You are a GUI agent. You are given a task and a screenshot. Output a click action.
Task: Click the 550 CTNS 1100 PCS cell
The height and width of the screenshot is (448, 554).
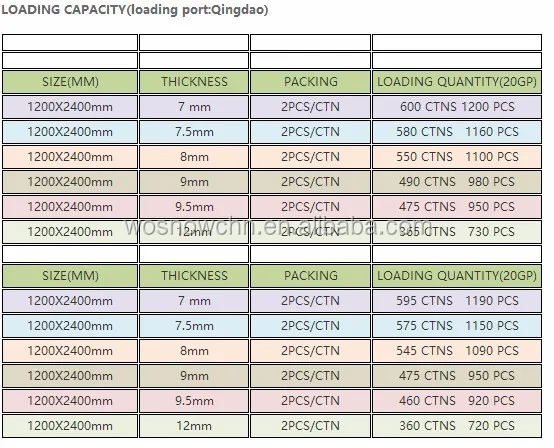[457, 157]
